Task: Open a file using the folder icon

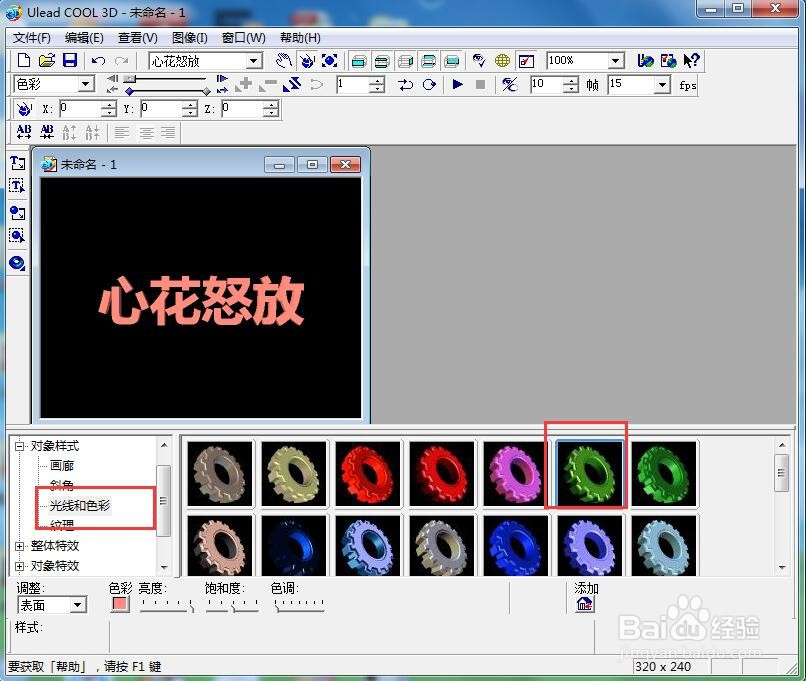Action: tap(47, 61)
